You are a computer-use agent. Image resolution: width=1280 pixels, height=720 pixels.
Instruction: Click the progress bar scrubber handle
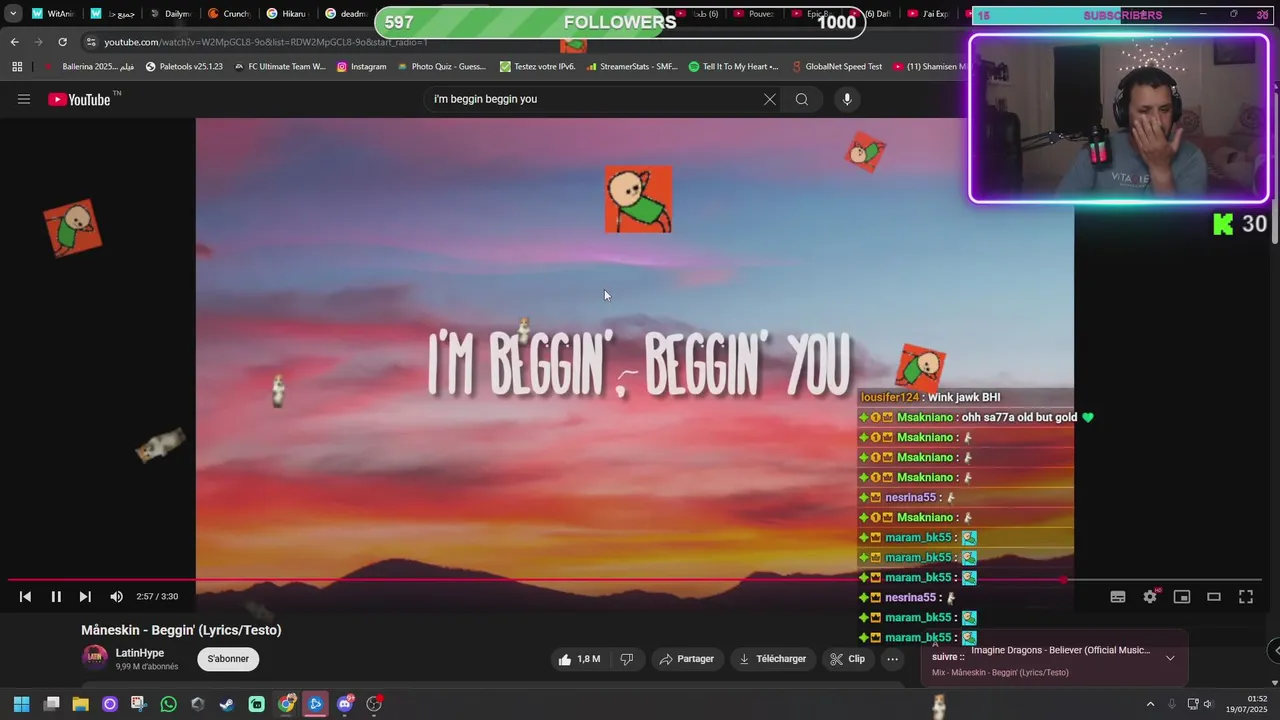pyautogui.click(x=1064, y=580)
